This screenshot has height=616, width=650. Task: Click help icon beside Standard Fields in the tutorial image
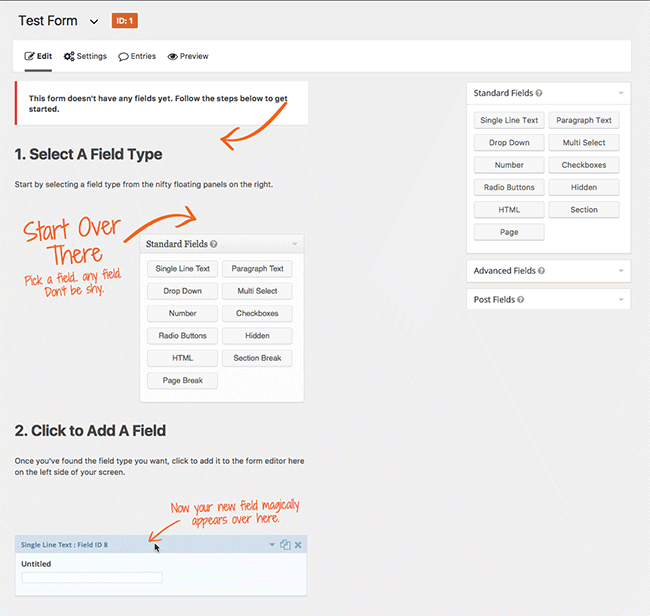point(213,244)
